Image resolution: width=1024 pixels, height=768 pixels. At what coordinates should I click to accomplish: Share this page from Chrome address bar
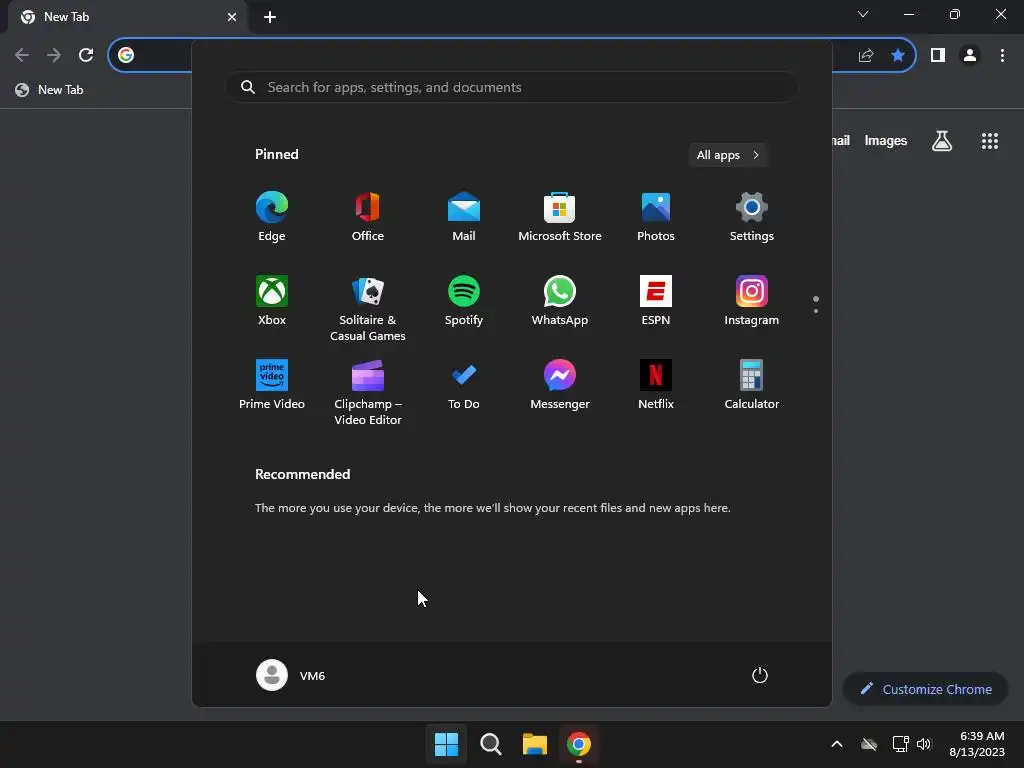[866, 55]
